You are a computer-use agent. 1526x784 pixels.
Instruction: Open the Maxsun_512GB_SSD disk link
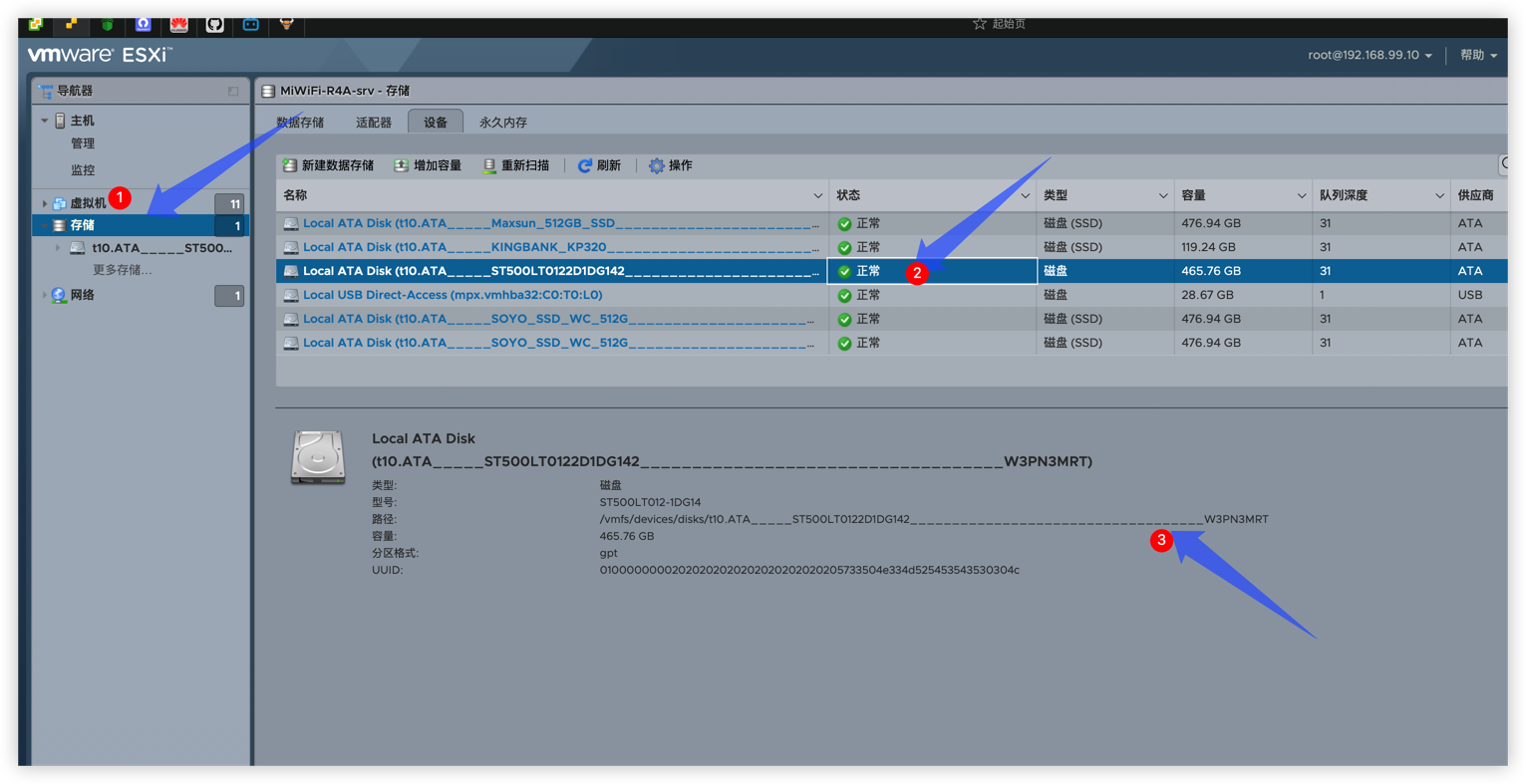pos(559,223)
